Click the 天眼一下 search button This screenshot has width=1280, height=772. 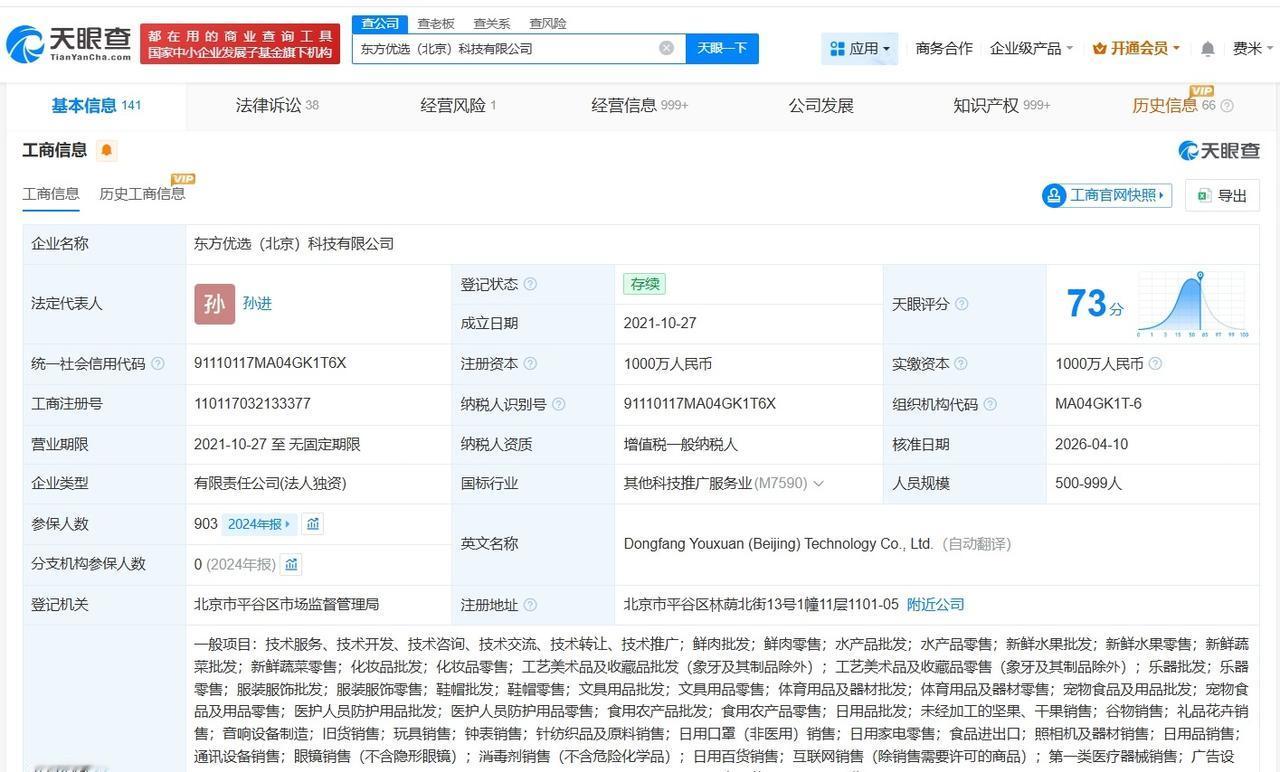point(722,47)
